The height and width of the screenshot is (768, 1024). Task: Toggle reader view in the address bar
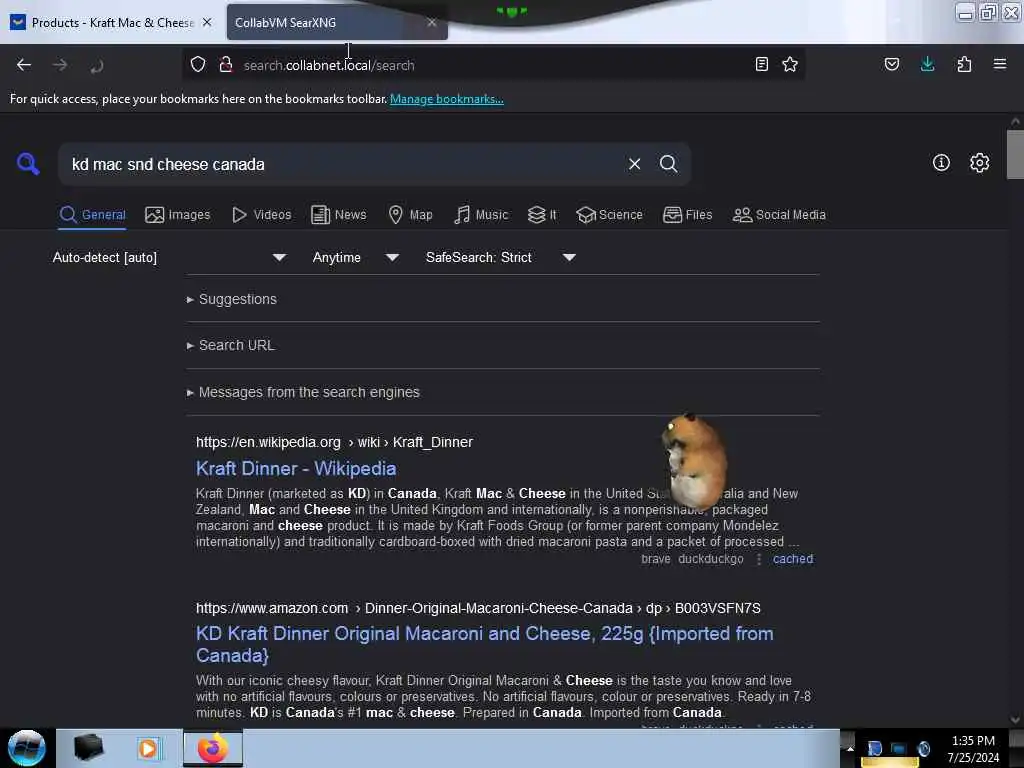[761, 64]
